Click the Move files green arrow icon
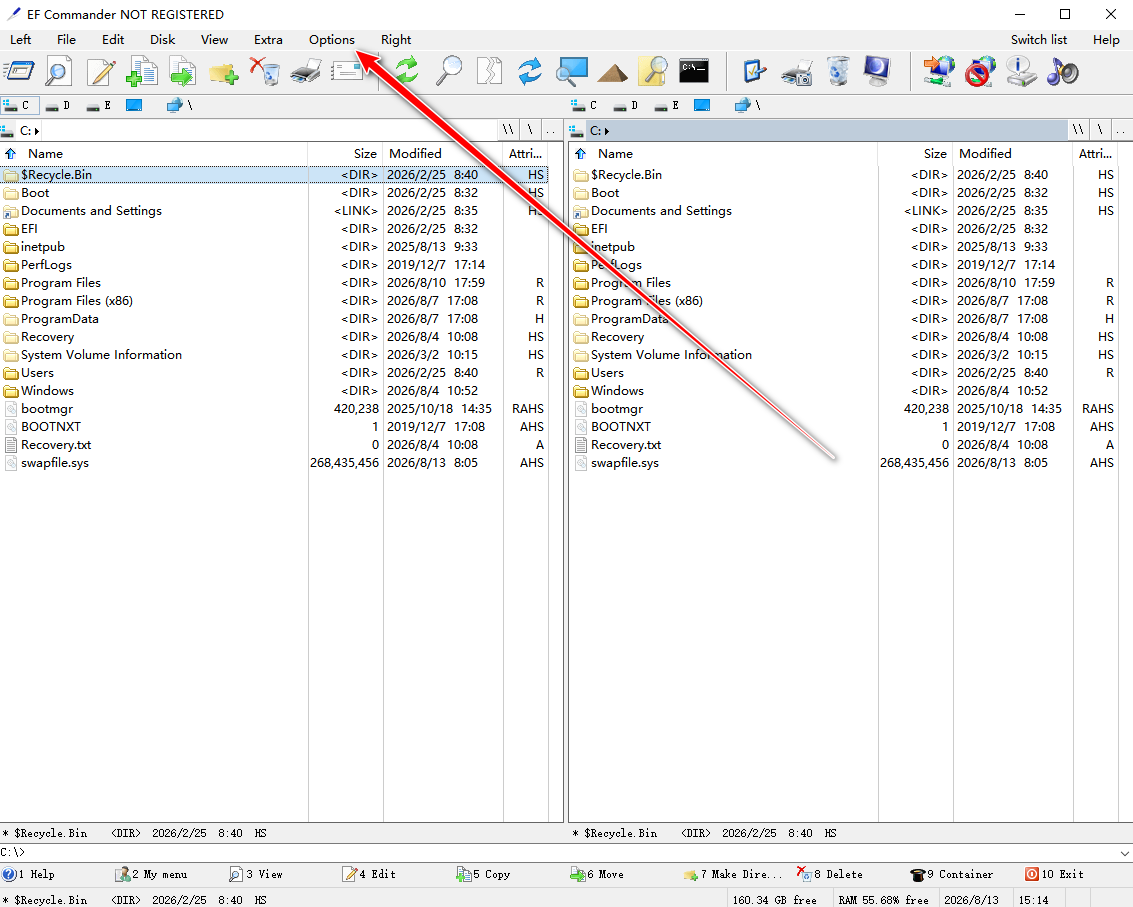This screenshot has height=907, width=1133. click(x=183, y=71)
